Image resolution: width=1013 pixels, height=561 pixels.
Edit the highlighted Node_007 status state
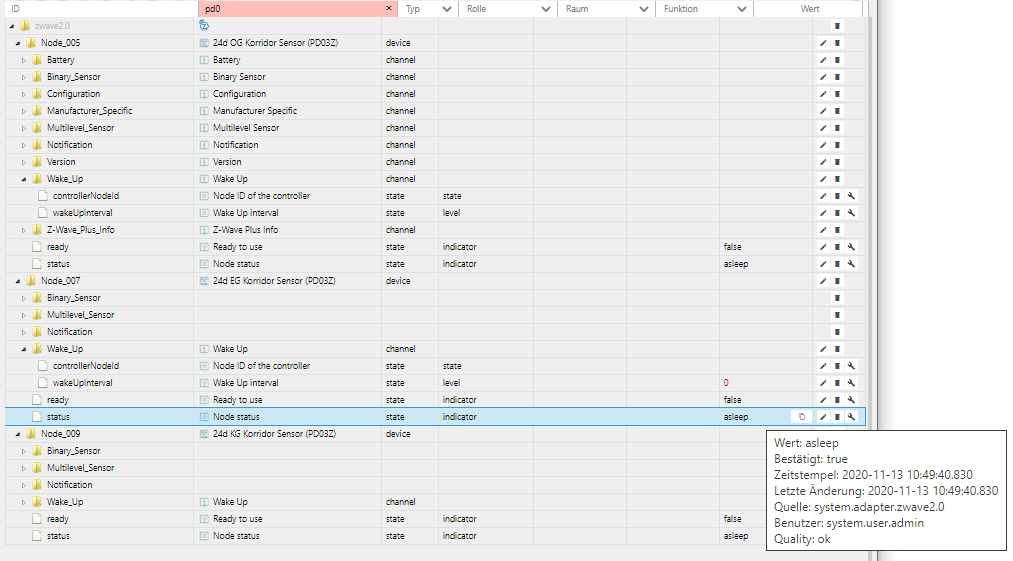[823, 417]
